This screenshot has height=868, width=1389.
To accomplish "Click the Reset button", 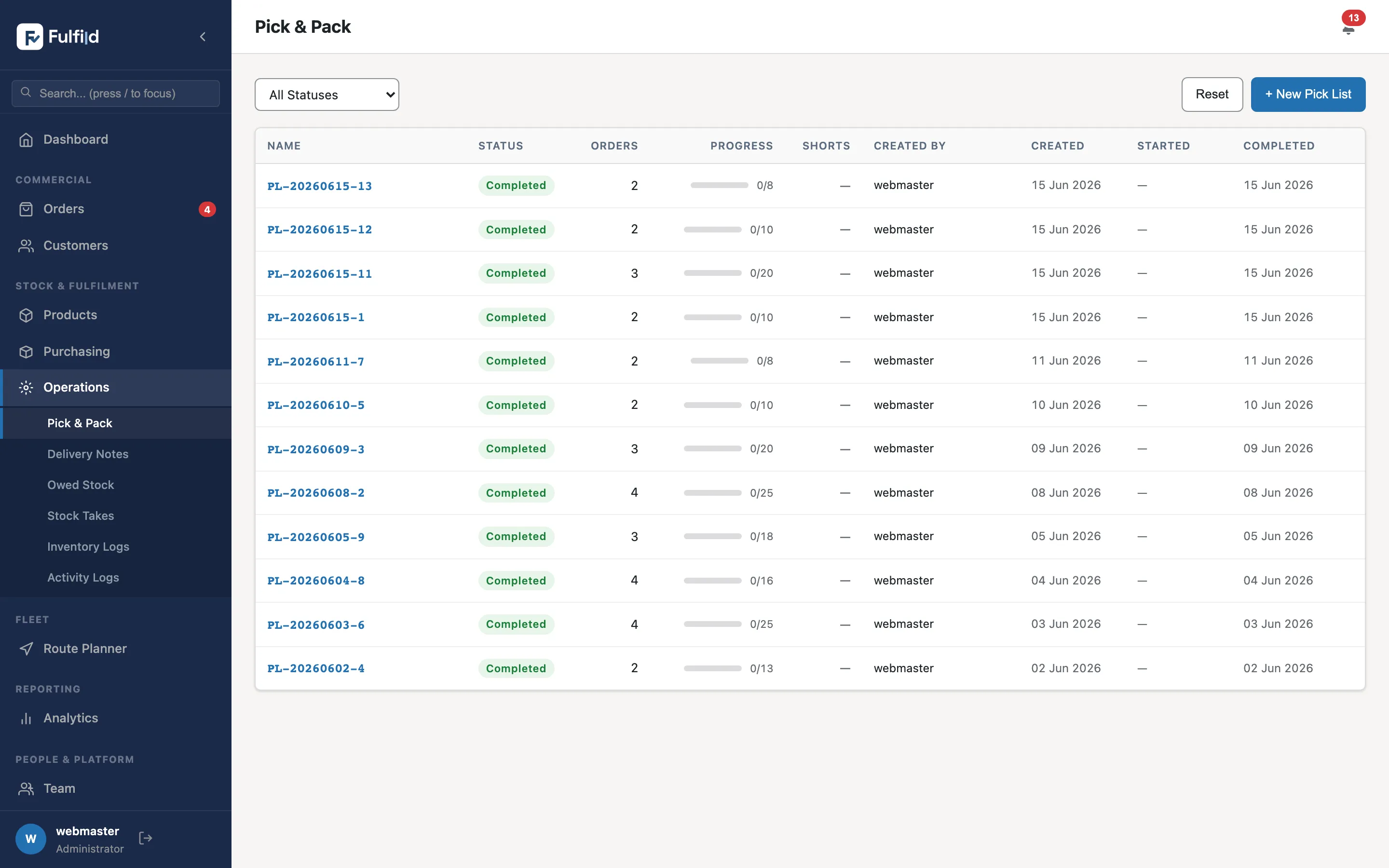I will 1212,94.
